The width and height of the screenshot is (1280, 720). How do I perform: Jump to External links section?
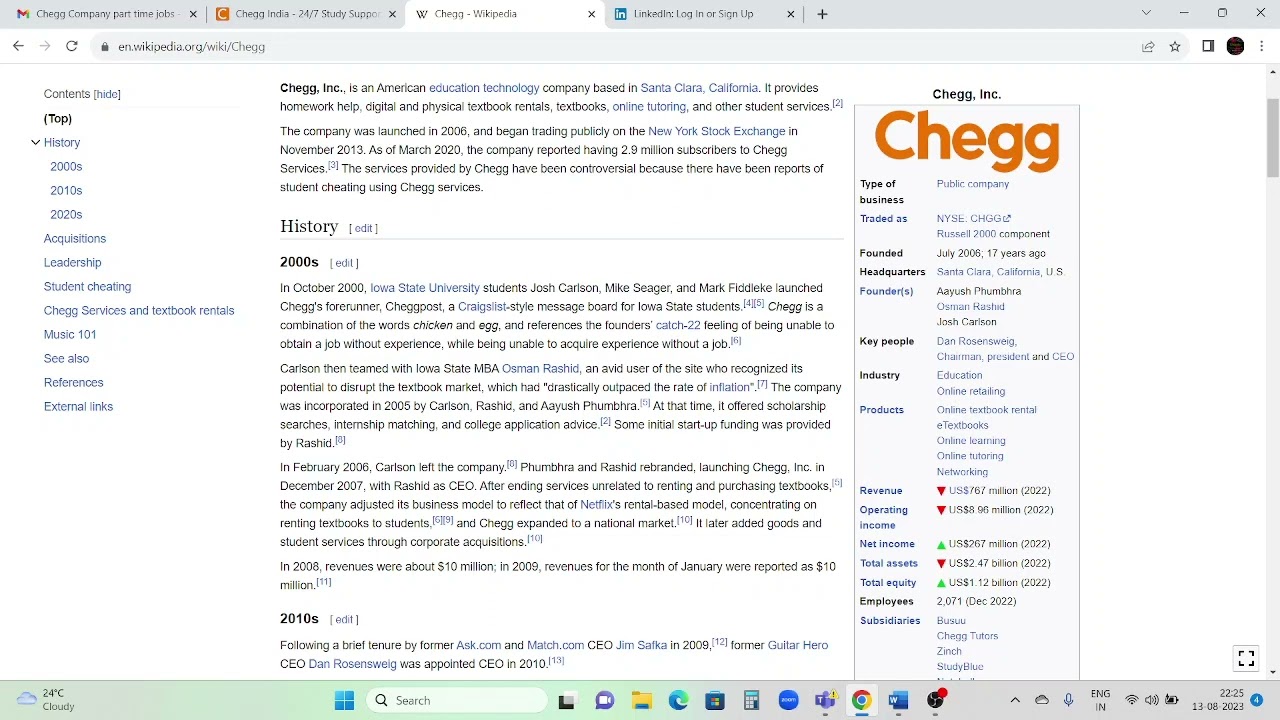(x=78, y=406)
